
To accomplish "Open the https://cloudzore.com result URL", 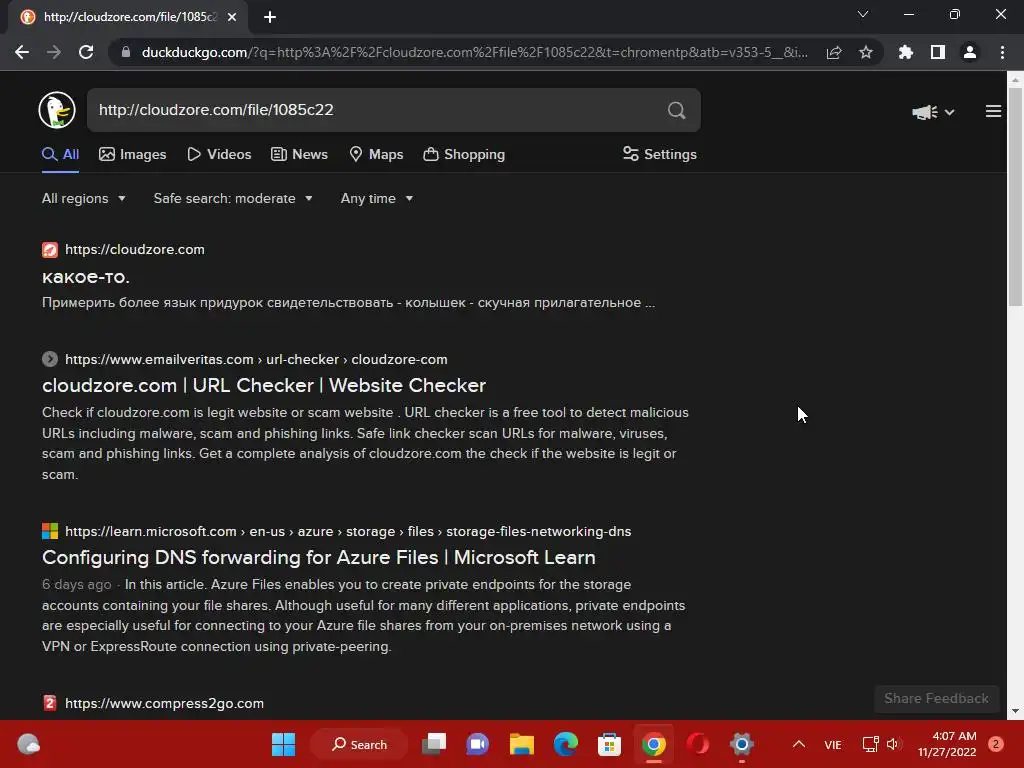I will 135,249.
